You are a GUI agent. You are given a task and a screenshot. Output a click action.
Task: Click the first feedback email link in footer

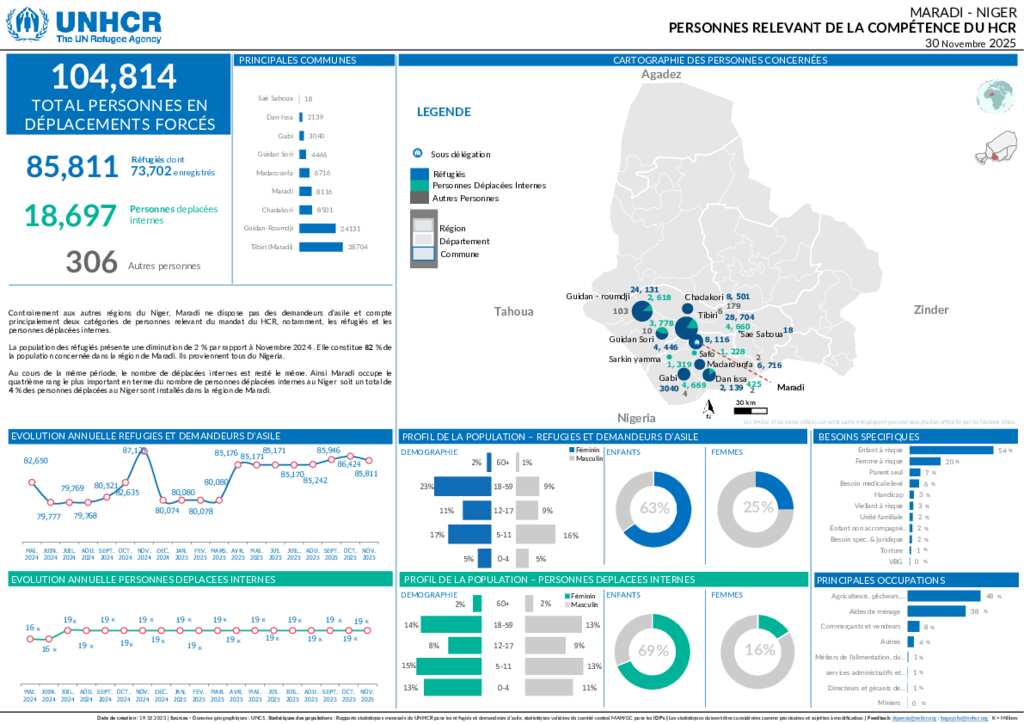tap(915, 718)
